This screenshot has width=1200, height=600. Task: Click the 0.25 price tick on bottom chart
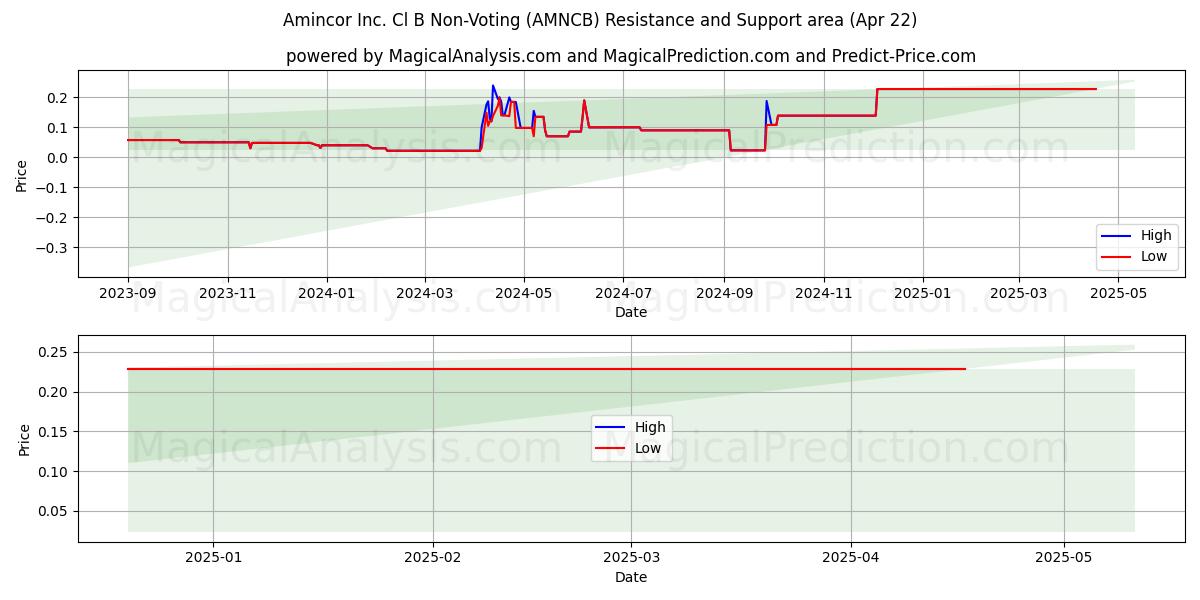[54, 352]
